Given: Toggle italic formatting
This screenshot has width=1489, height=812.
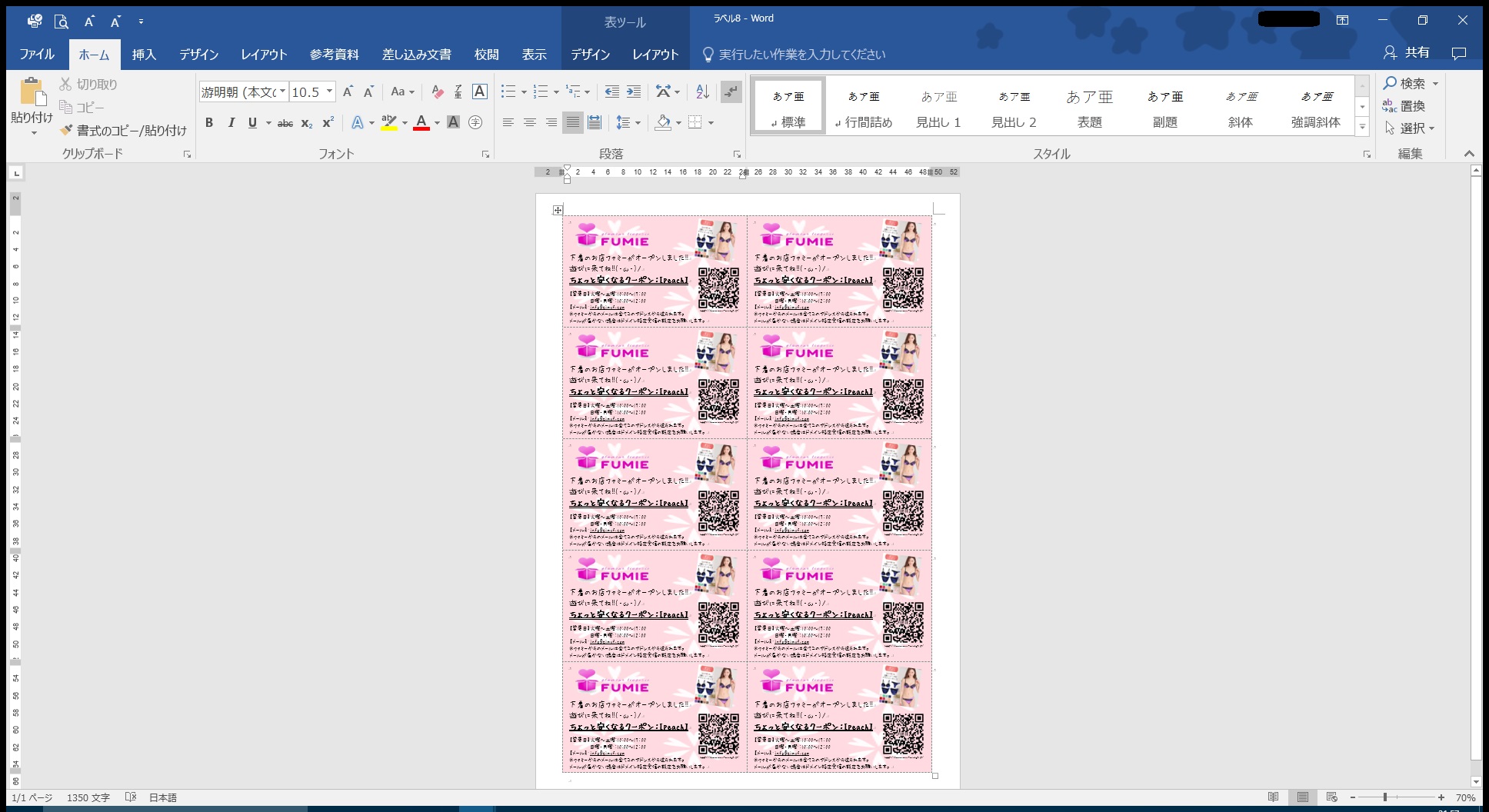Looking at the screenshot, I should [231, 122].
